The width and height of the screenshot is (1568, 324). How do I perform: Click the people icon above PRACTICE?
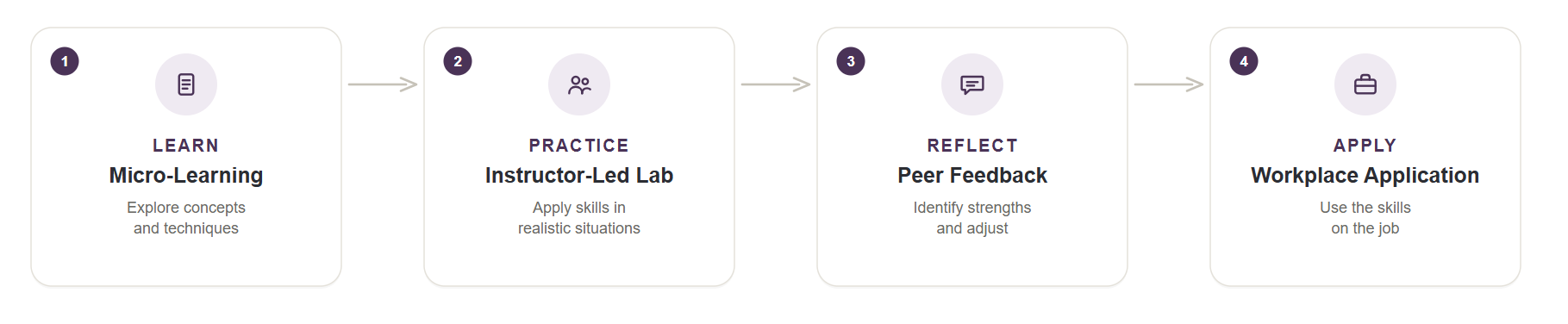point(579,84)
